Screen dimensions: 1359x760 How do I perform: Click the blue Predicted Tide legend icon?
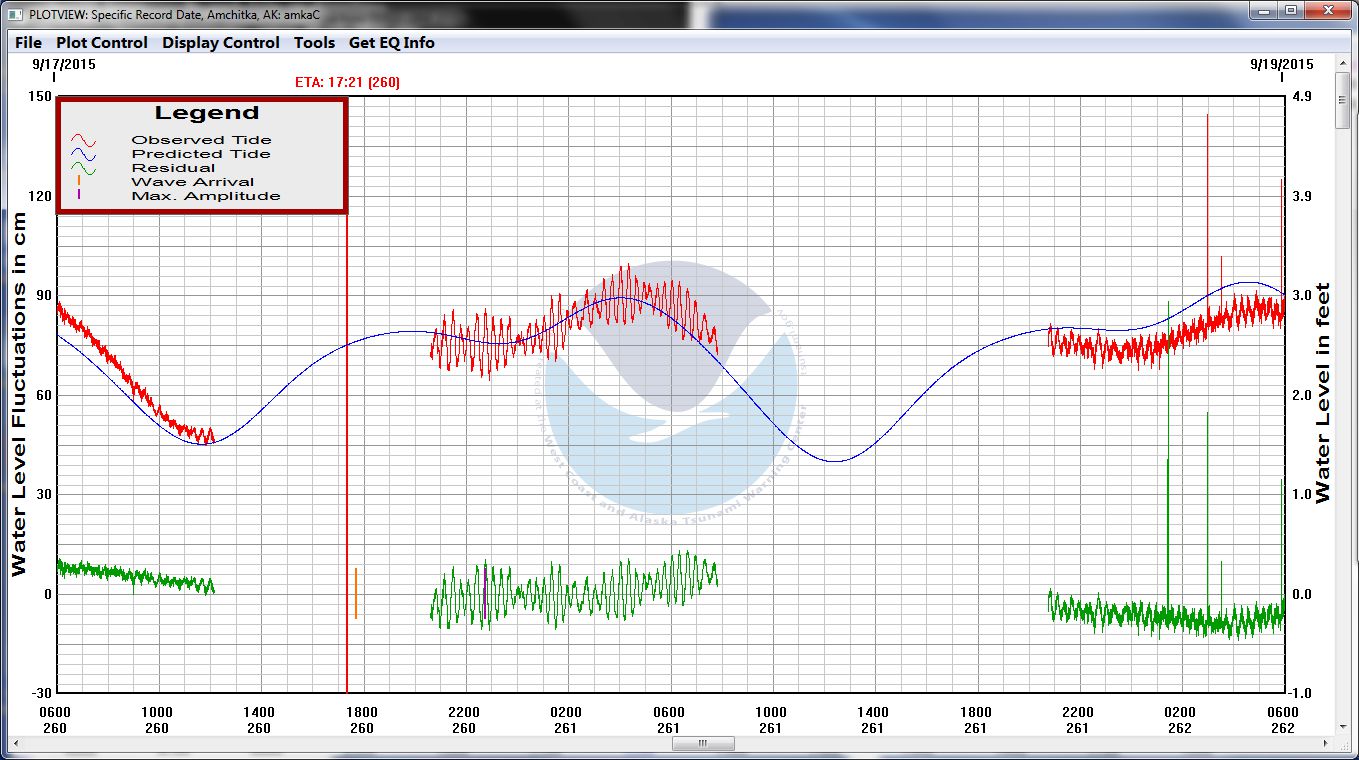(x=82, y=154)
